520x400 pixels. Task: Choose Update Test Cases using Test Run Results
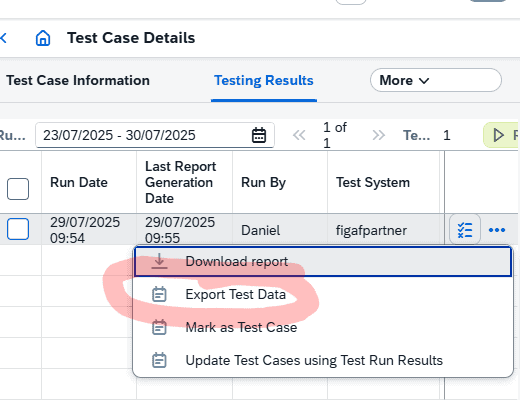(323, 360)
